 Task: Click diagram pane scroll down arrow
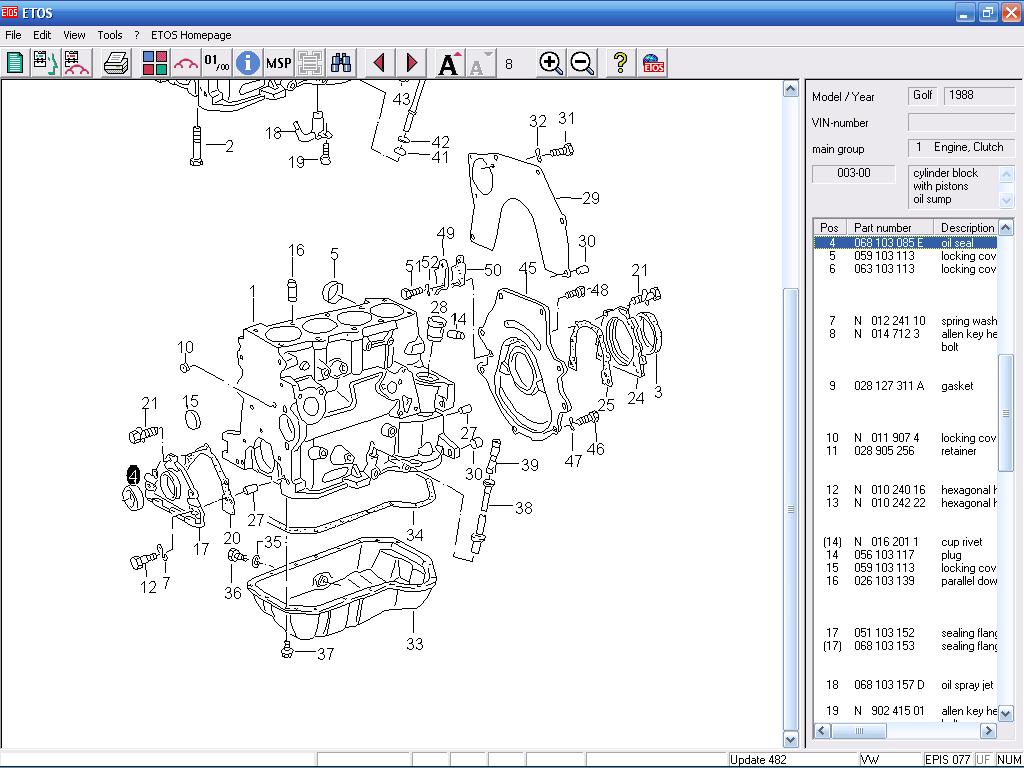pyautogui.click(x=791, y=740)
